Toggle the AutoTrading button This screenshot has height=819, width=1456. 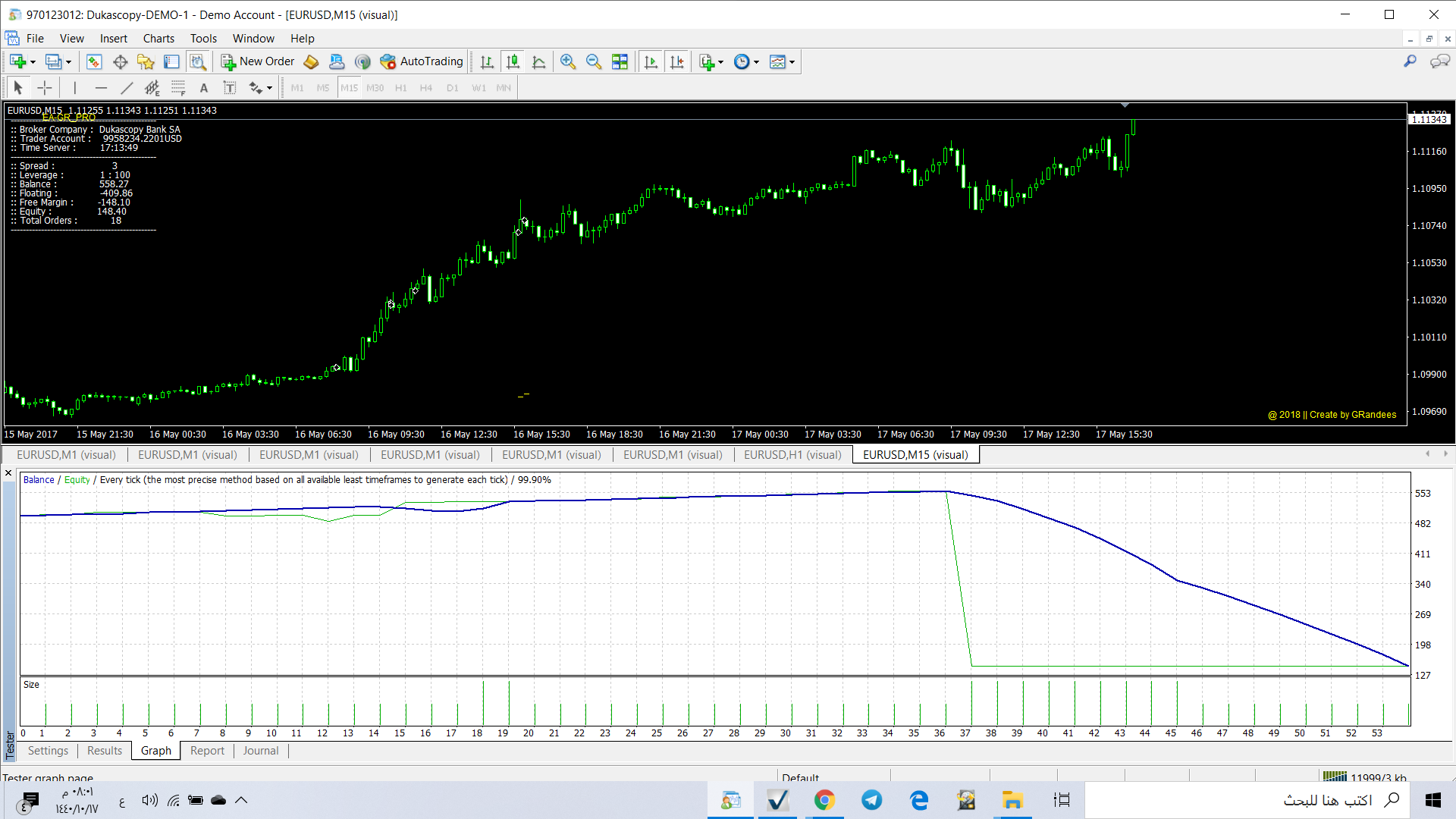point(422,61)
